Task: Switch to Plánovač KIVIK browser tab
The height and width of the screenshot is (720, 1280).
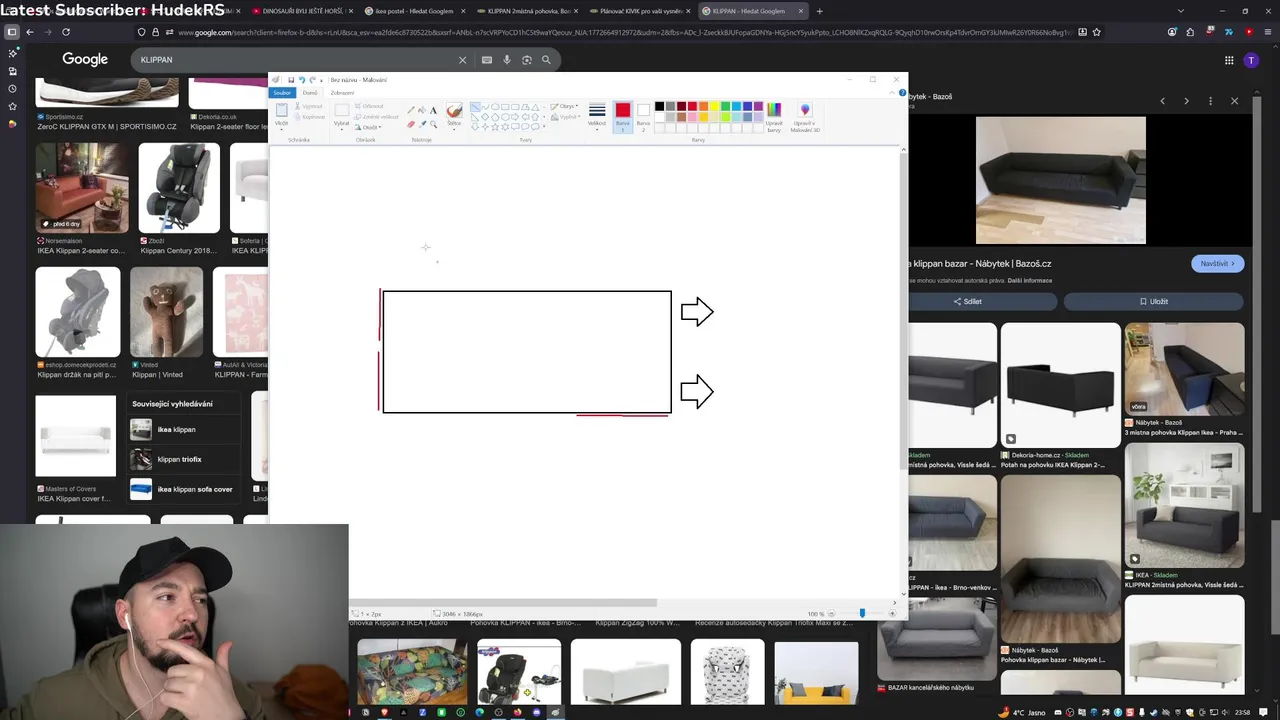Action: pos(639,11)
